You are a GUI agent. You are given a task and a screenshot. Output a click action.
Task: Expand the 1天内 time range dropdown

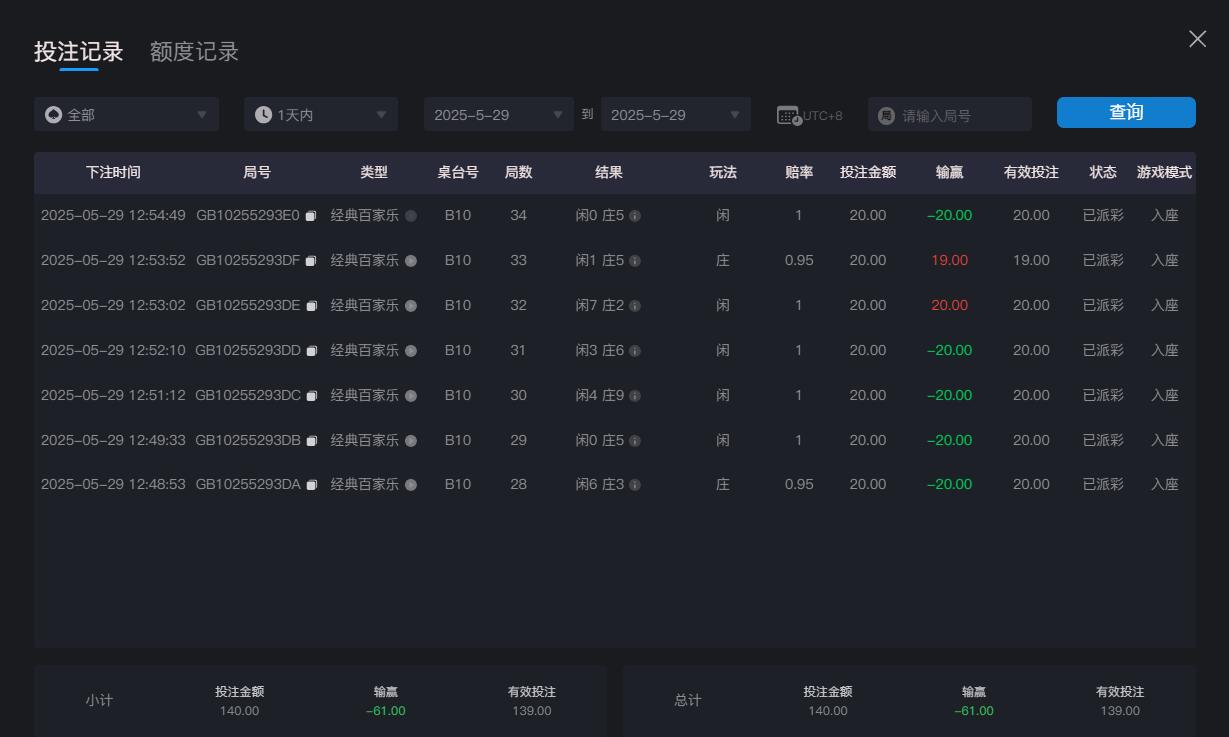tap(320, 114)
